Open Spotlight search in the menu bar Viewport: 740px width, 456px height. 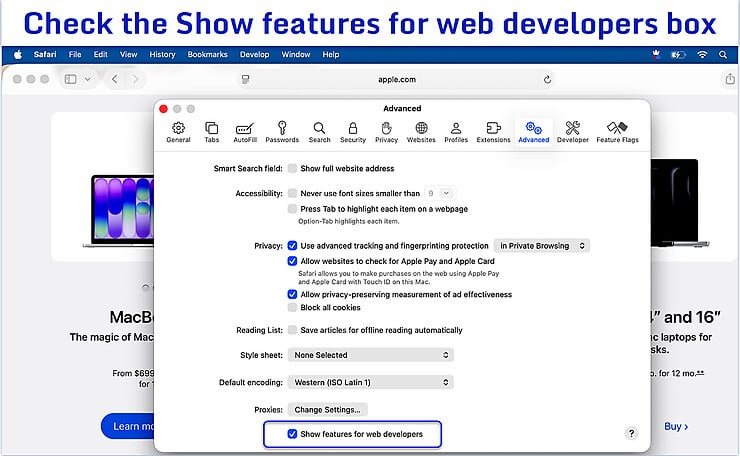pos(723,55)
